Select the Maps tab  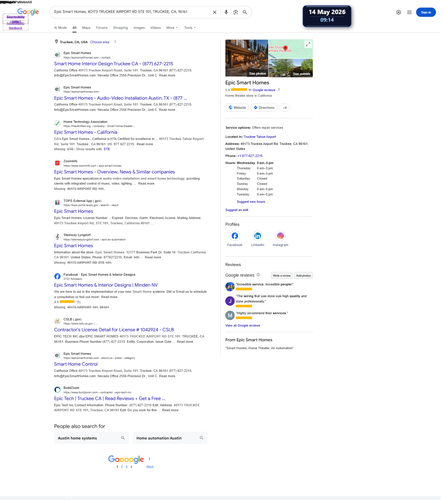[x=87, y=28]
